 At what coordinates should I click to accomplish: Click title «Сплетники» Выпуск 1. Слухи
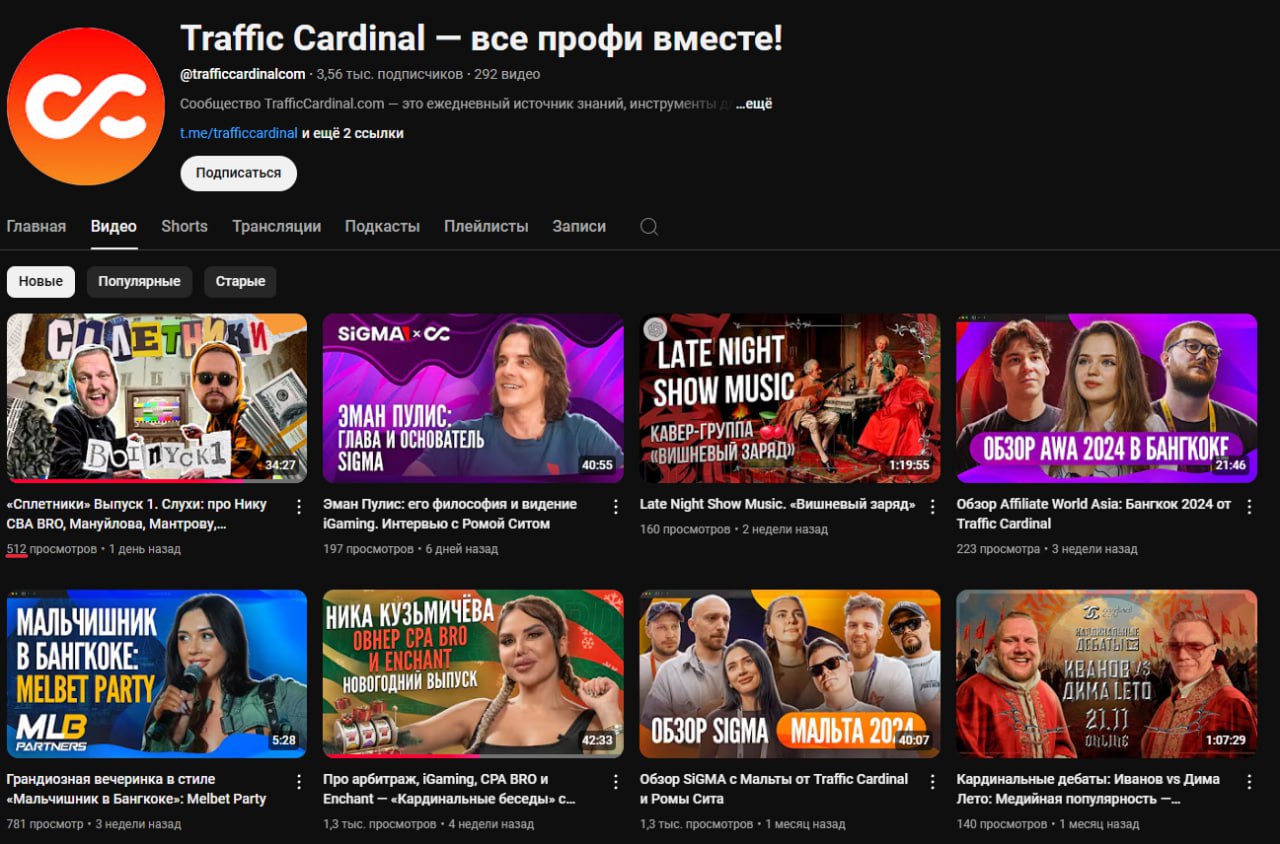point(137,514)
